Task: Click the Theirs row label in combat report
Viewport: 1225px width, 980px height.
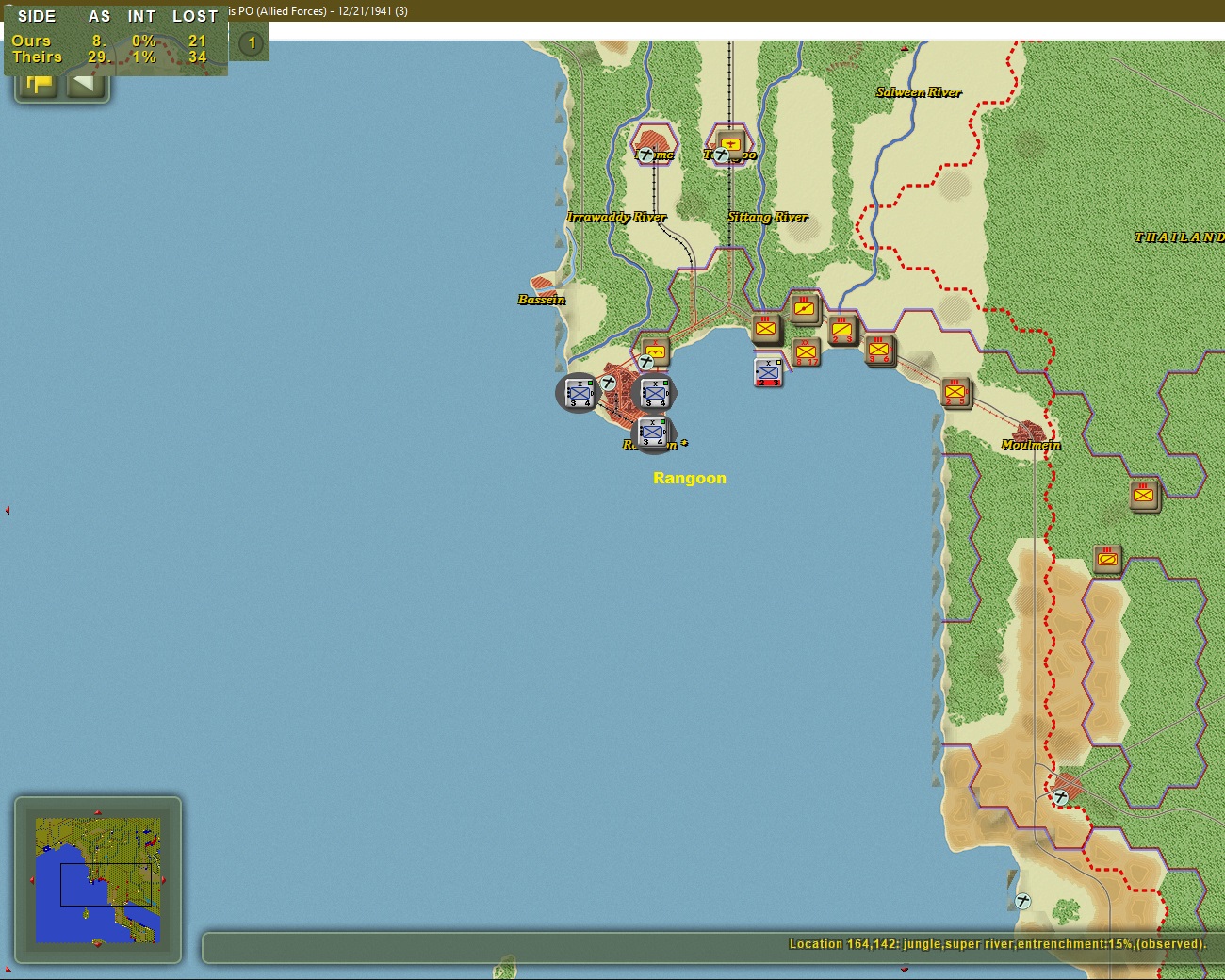Action: coord(37,57)
